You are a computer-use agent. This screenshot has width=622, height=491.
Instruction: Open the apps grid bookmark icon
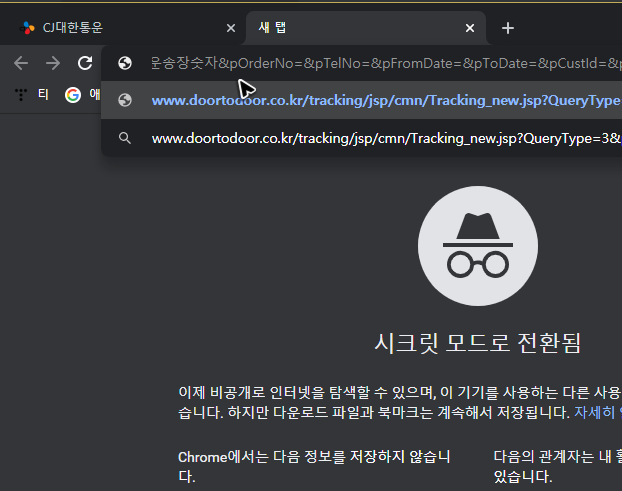(x=21, y=94)
